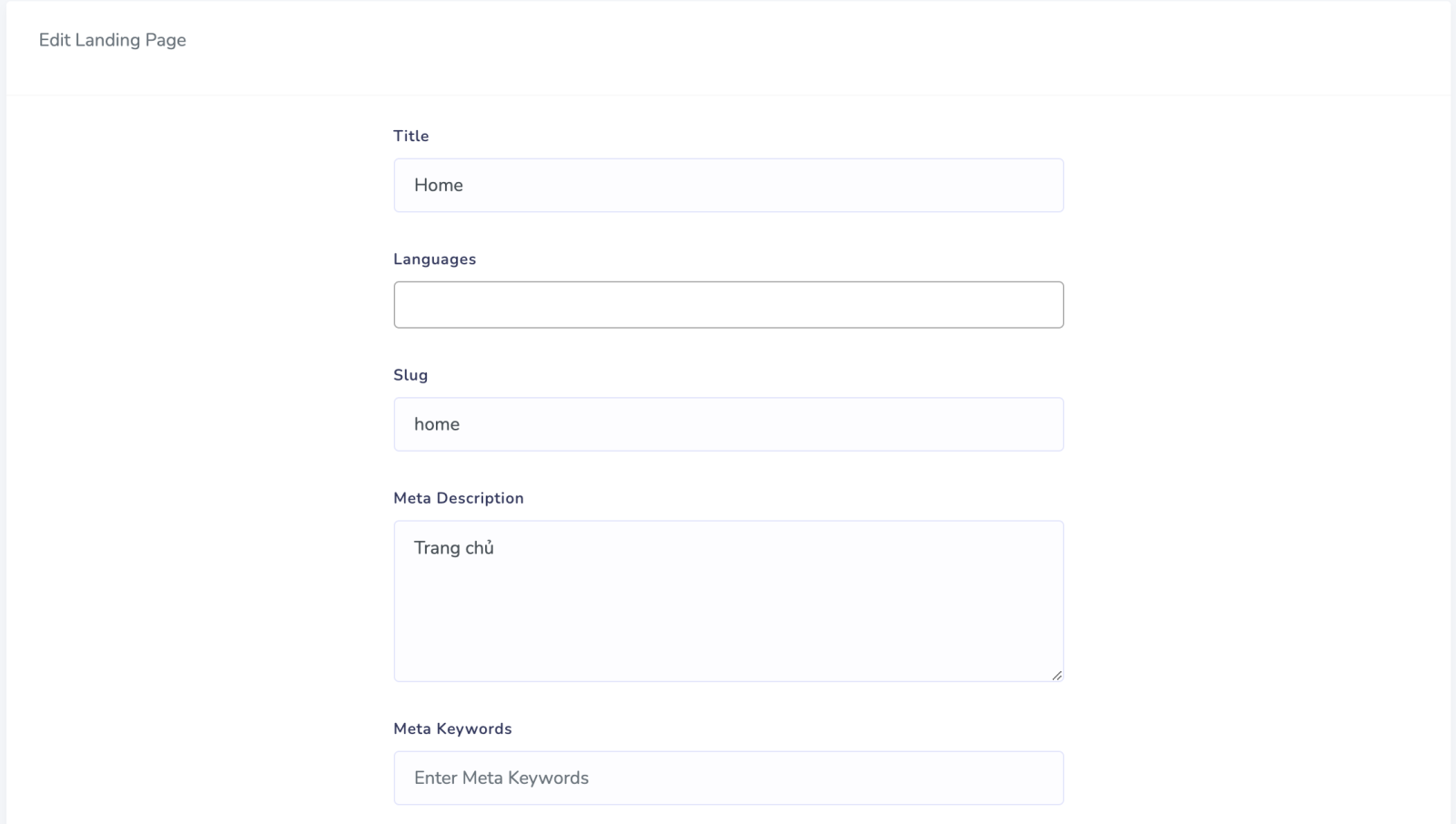This screenshot has width=1456, height=824.
Task: Click the Enter Meta Keywords field
Action: pyautogui.click(x=728, y=778)
